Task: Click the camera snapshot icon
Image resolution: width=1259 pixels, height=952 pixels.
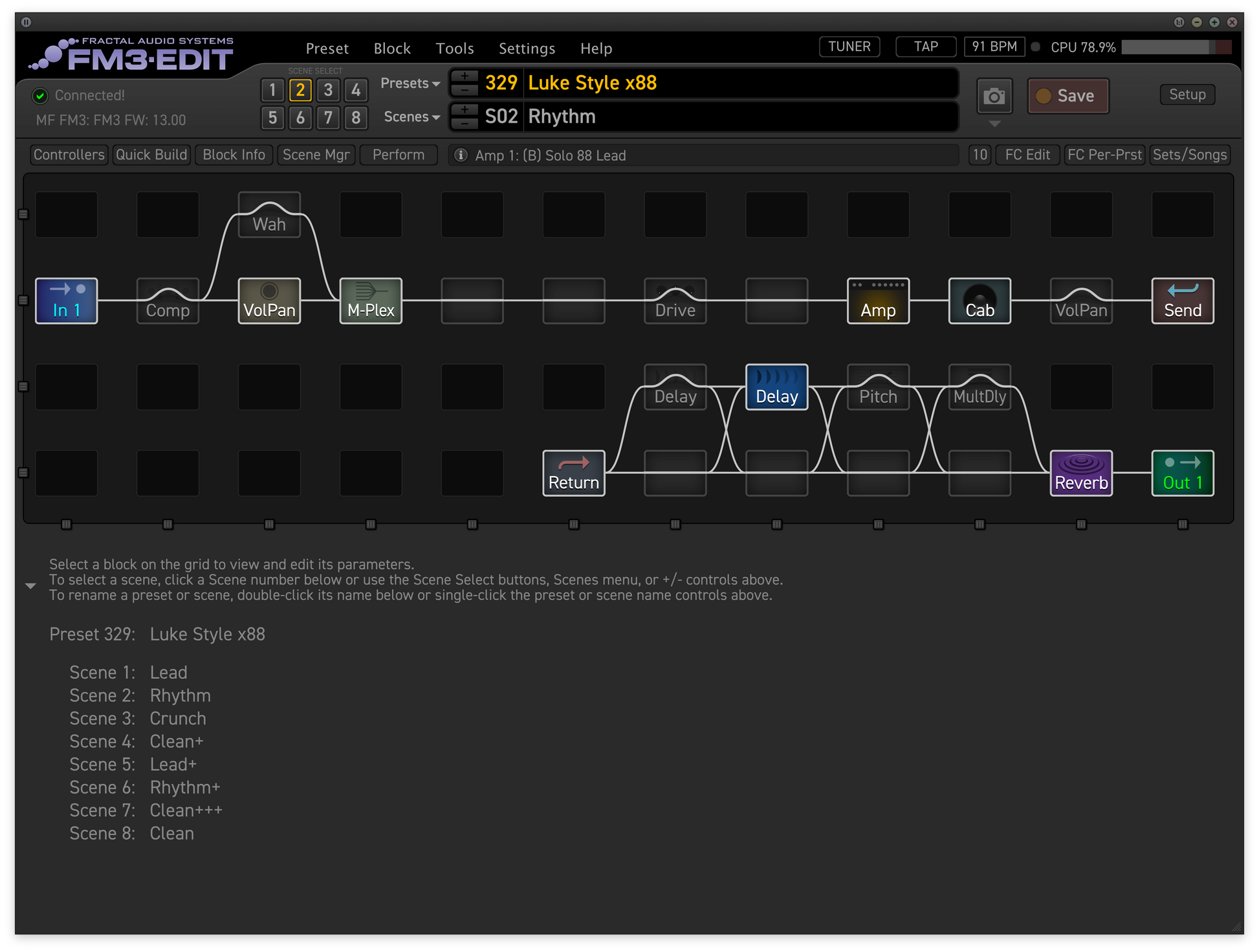Action: tap(994, 96)
